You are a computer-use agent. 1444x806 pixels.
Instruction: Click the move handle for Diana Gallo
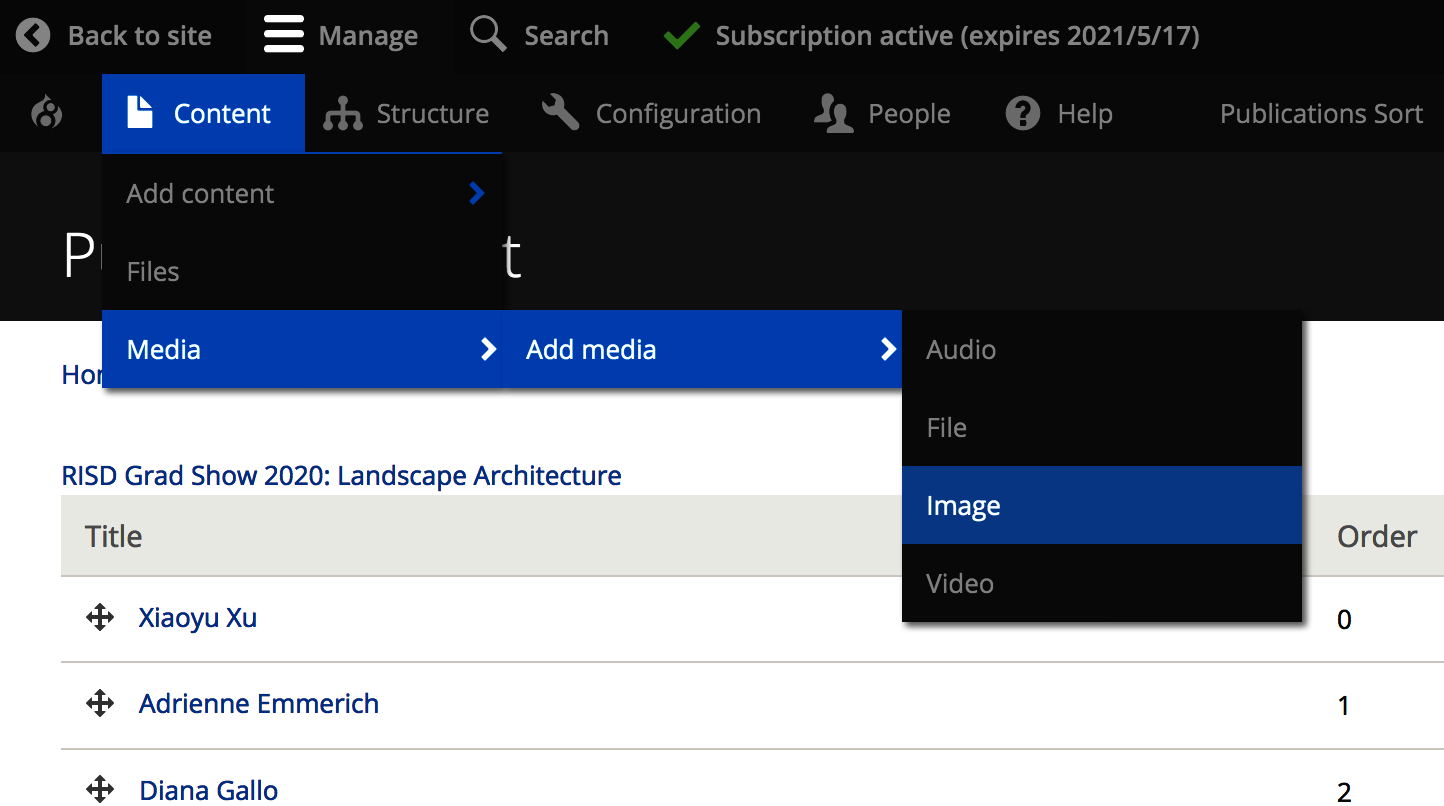tap(100, 789)
